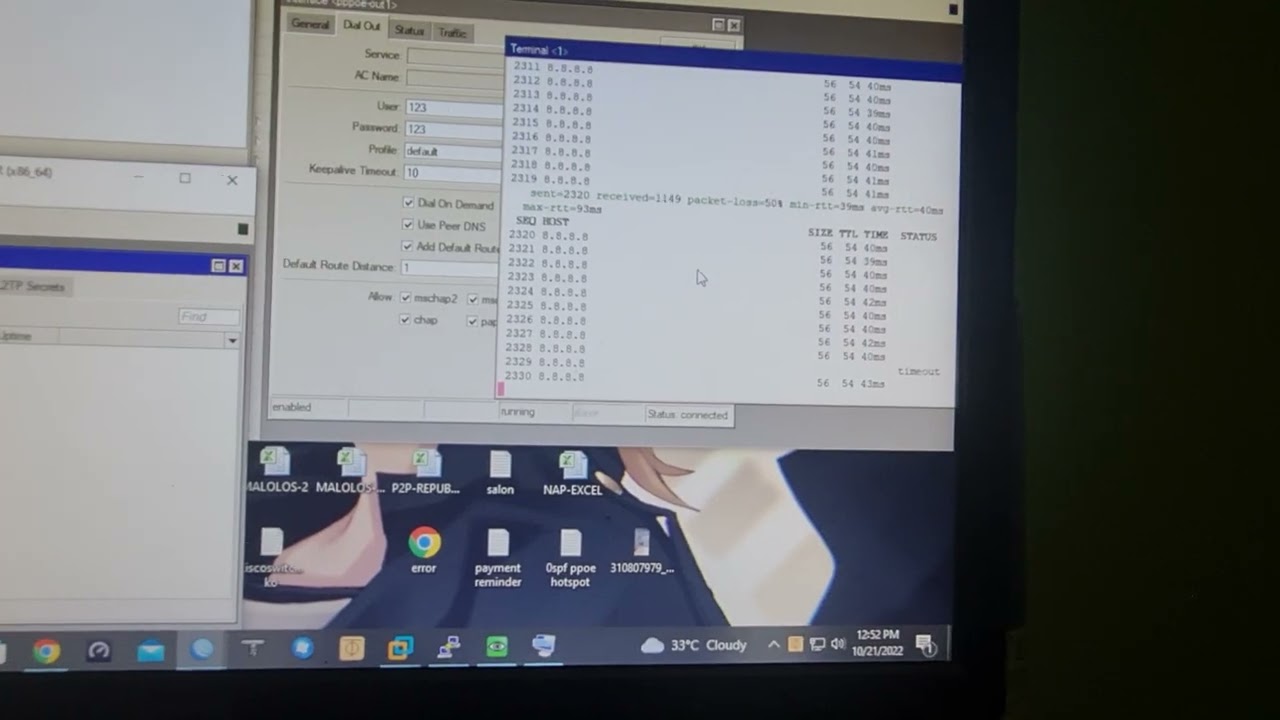Open the 0spf ppoe hotspot file

pos(570,558)
